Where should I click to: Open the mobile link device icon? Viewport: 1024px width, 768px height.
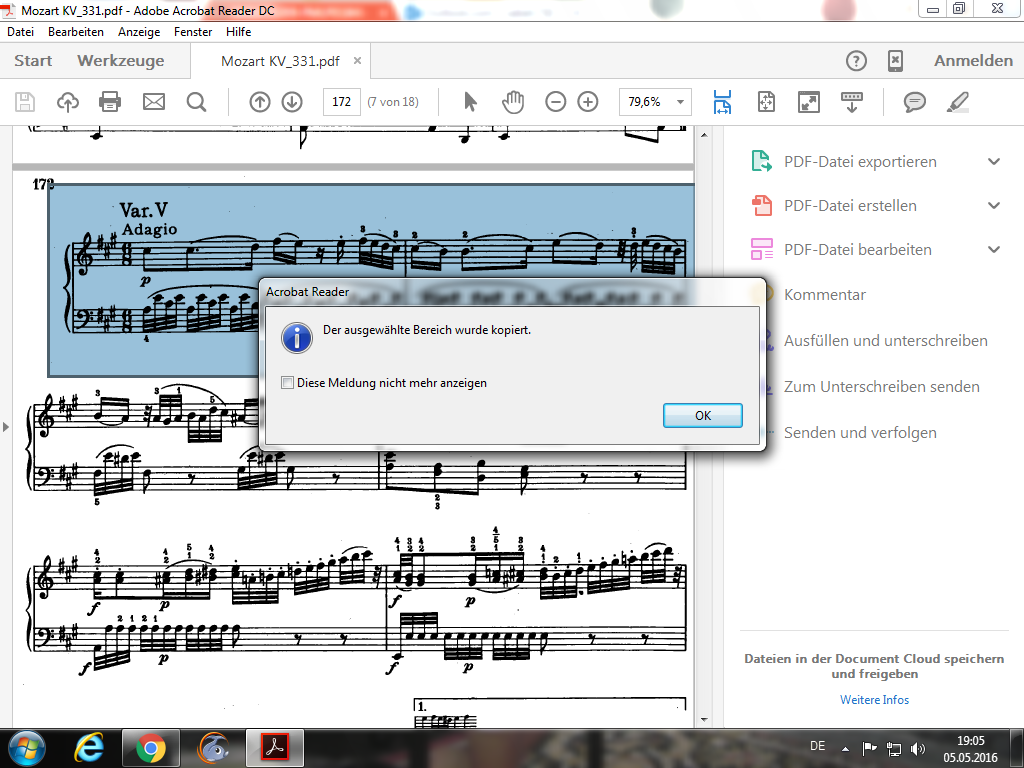[895, 61]
